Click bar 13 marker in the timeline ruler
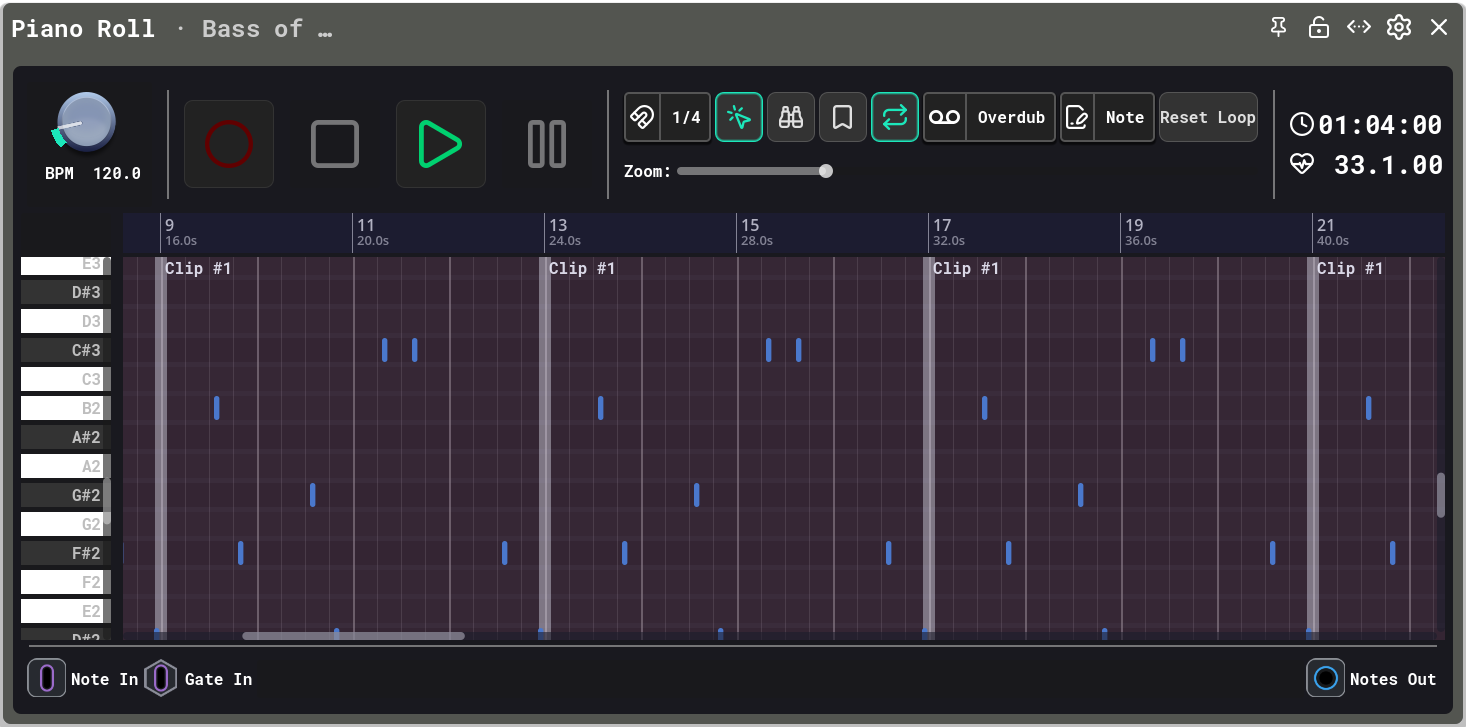The height and width of the screenshot is (727, 1466). [558, 225]
